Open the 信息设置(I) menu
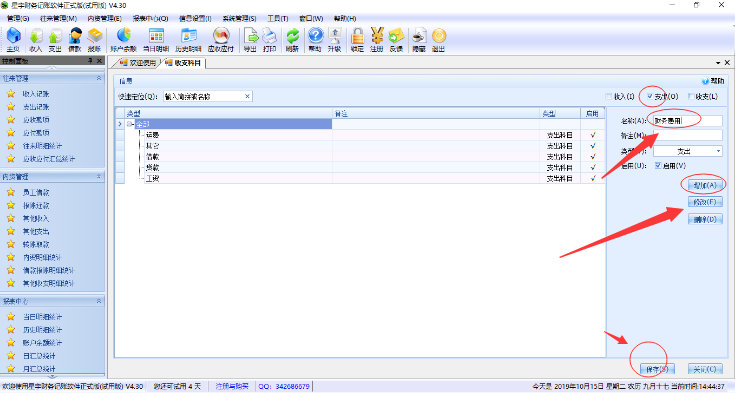This screenshot has width=738, height=393. point(195,18)
